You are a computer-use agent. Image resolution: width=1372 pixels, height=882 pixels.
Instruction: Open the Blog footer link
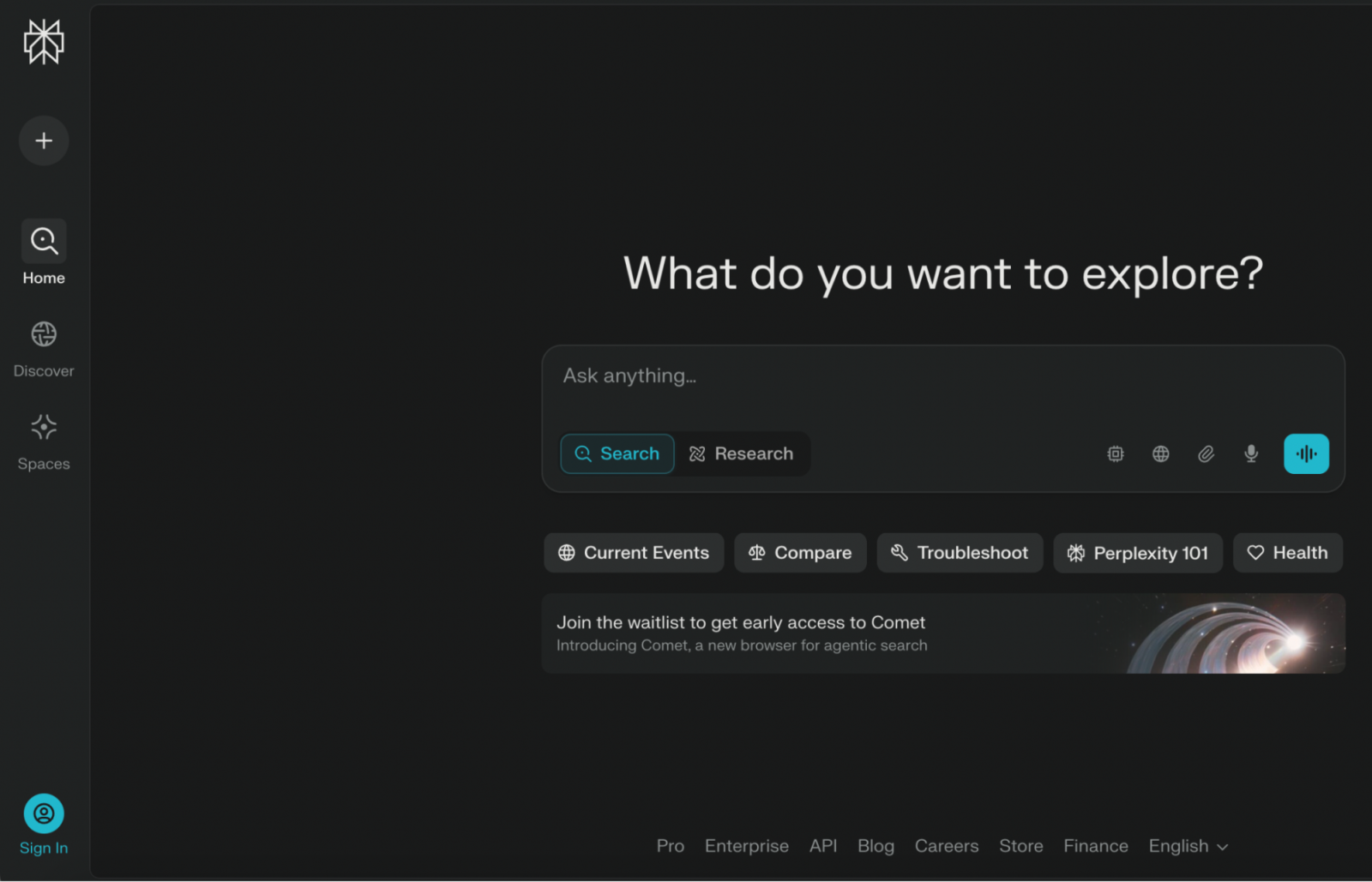(876, 846)
